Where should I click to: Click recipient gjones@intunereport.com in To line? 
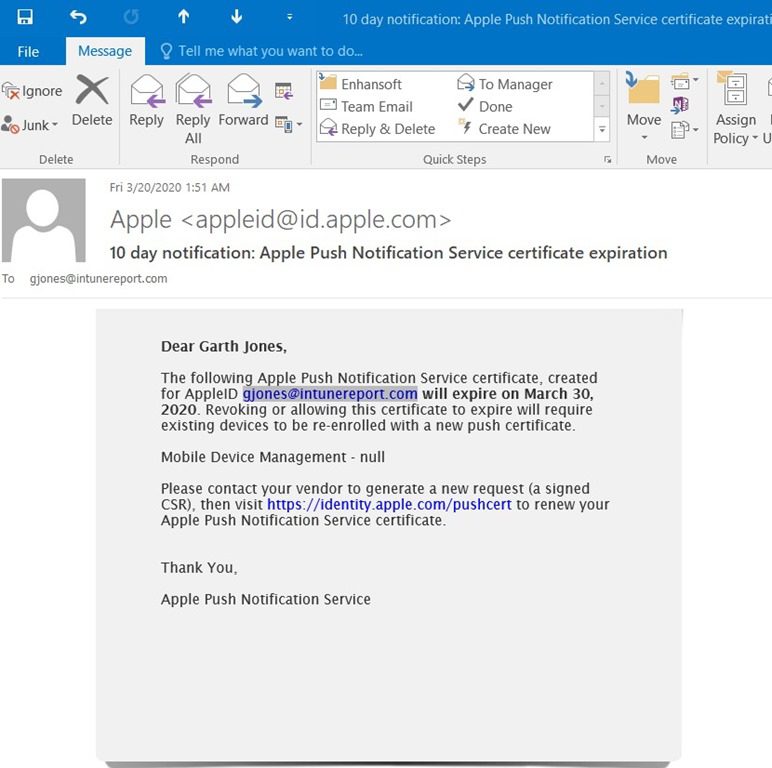pos(98,279)
